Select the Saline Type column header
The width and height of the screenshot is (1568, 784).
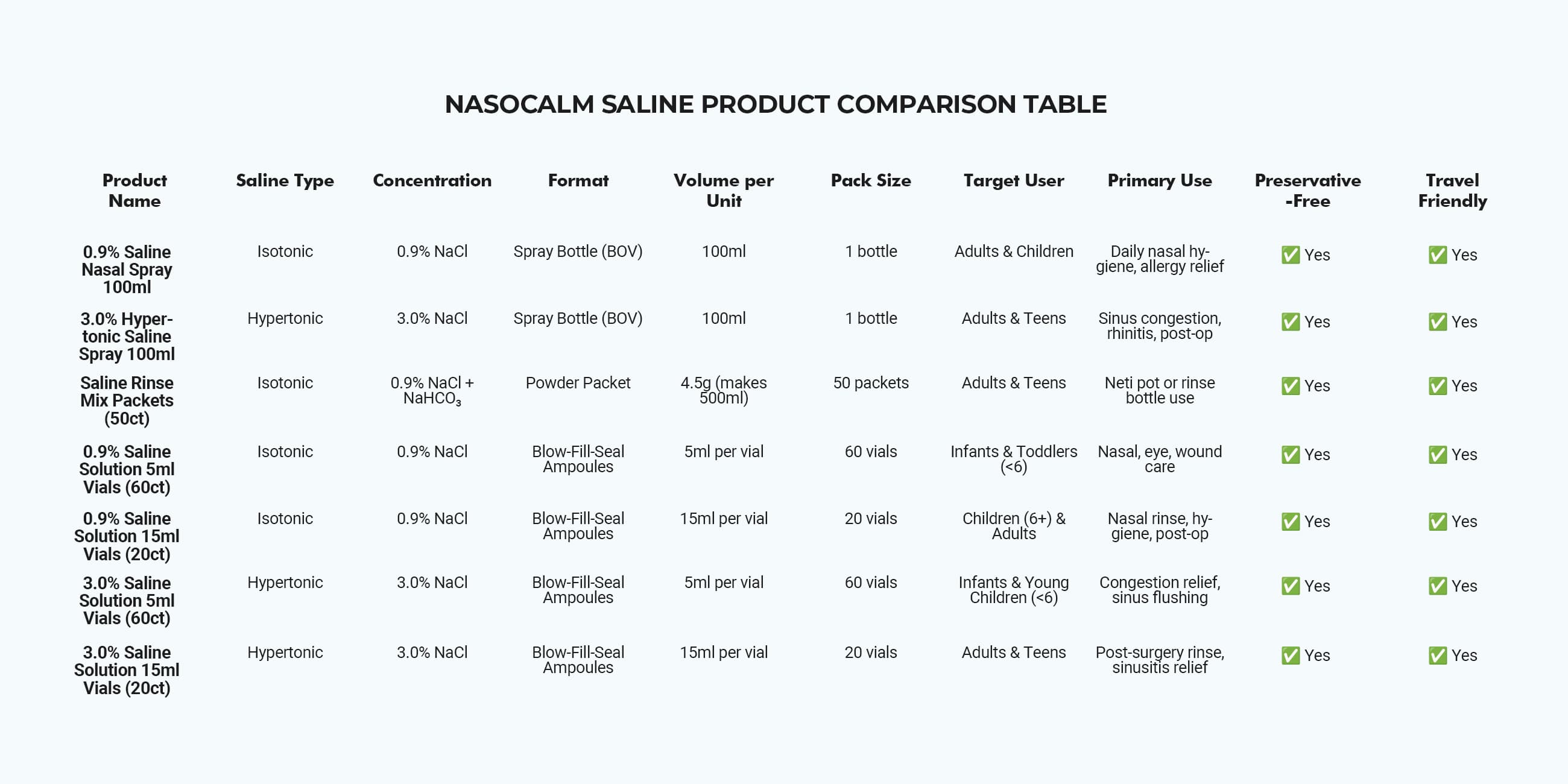point(285,181)
